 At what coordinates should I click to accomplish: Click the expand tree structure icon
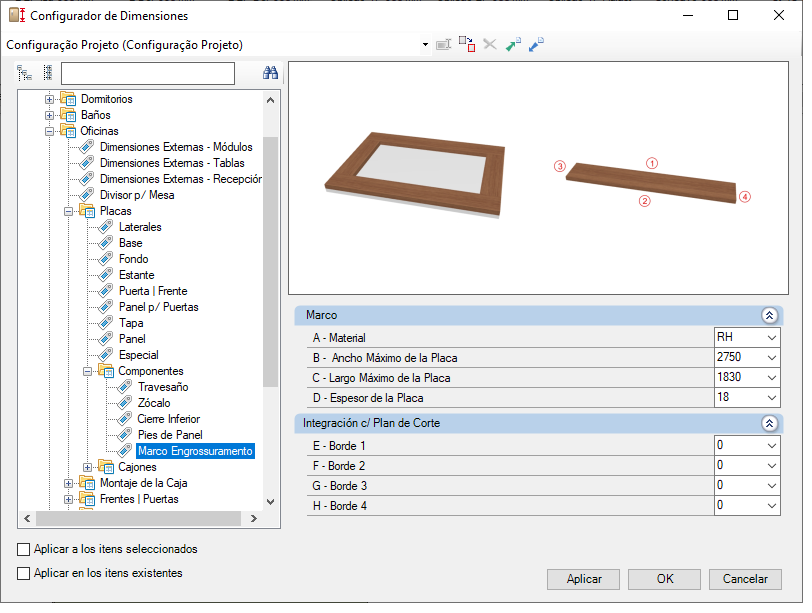24,73
